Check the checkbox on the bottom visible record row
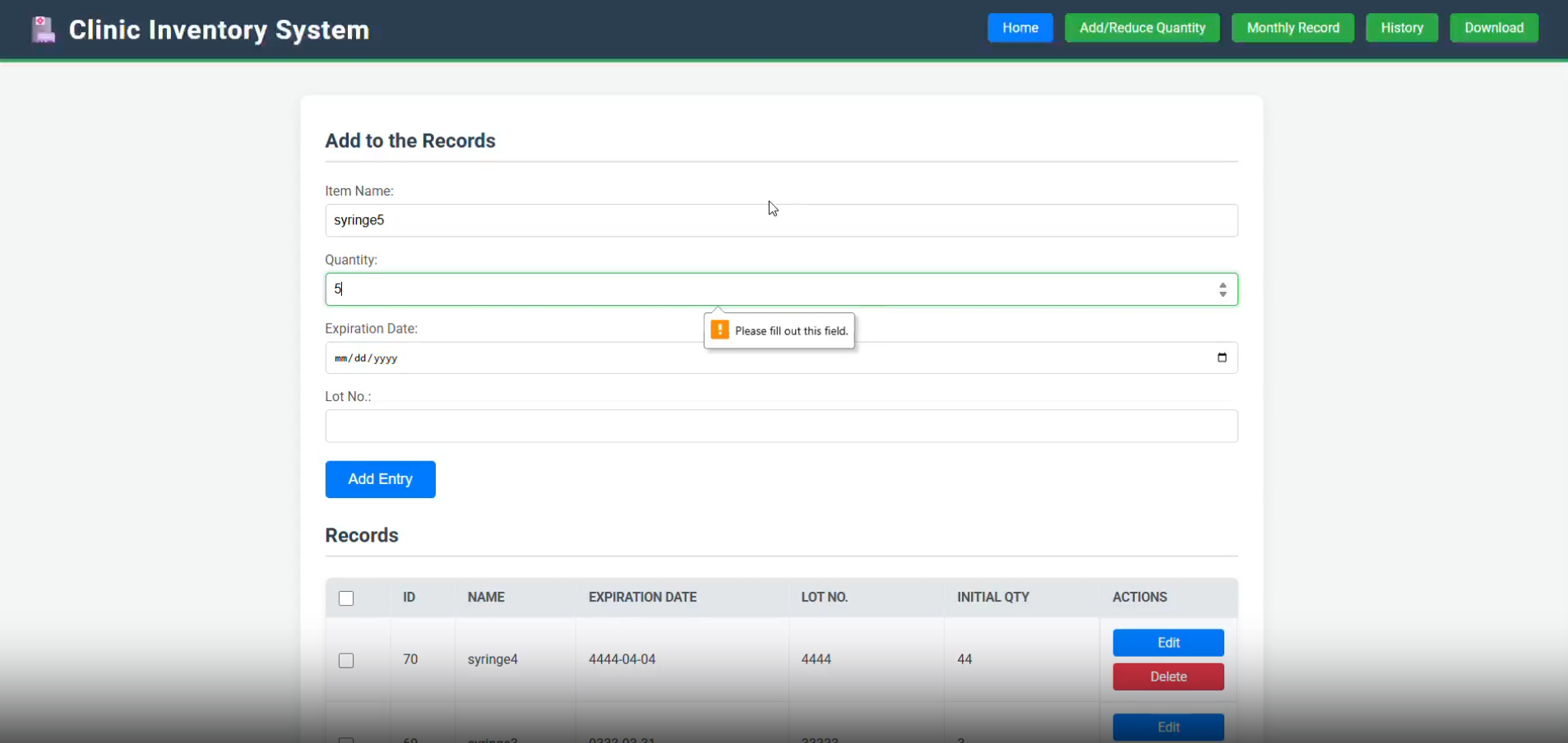 (x=346, y=738)
